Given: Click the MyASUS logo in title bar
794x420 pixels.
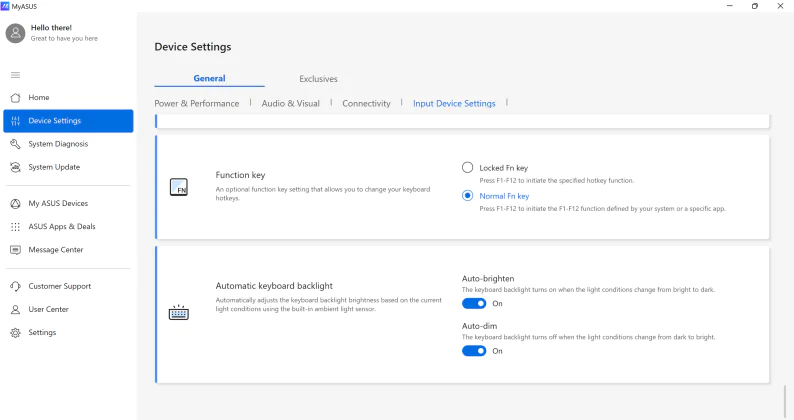Looking at the screenshot, I should pos(5,6).
